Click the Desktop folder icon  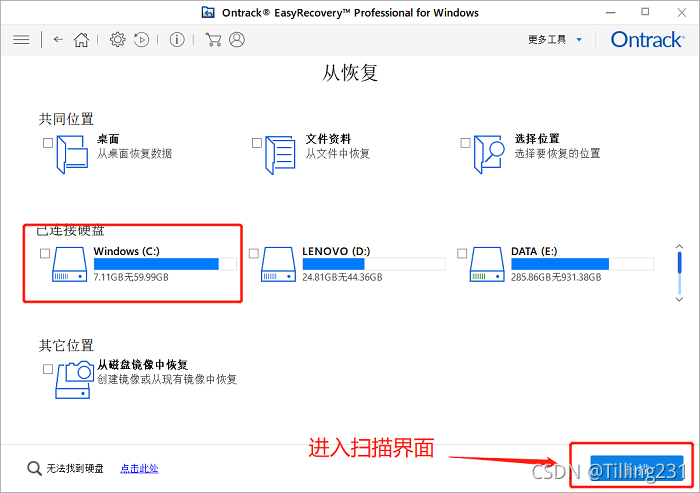(x=72, y=155)
